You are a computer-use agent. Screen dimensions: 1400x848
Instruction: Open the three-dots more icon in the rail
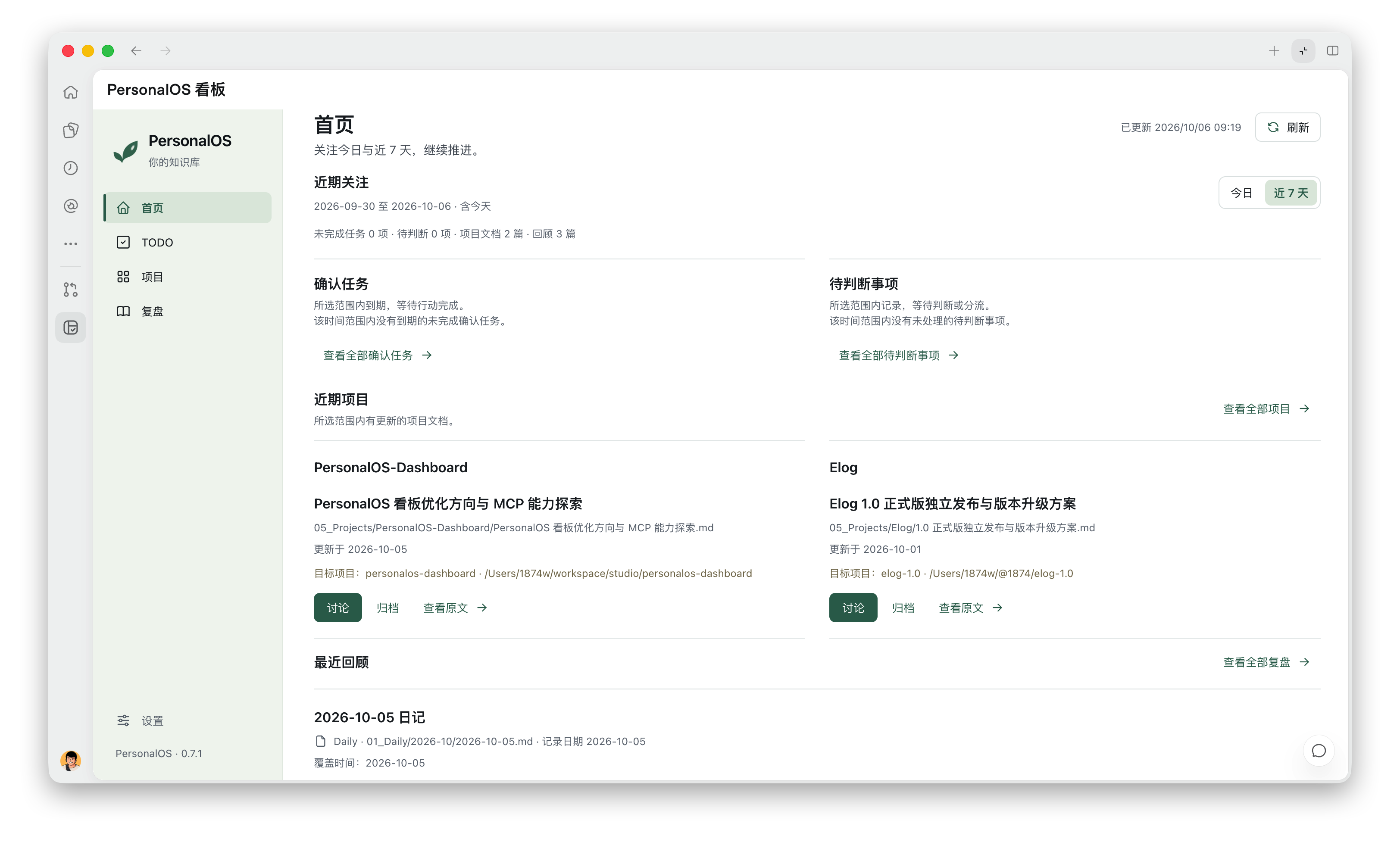tap(70, 243)
